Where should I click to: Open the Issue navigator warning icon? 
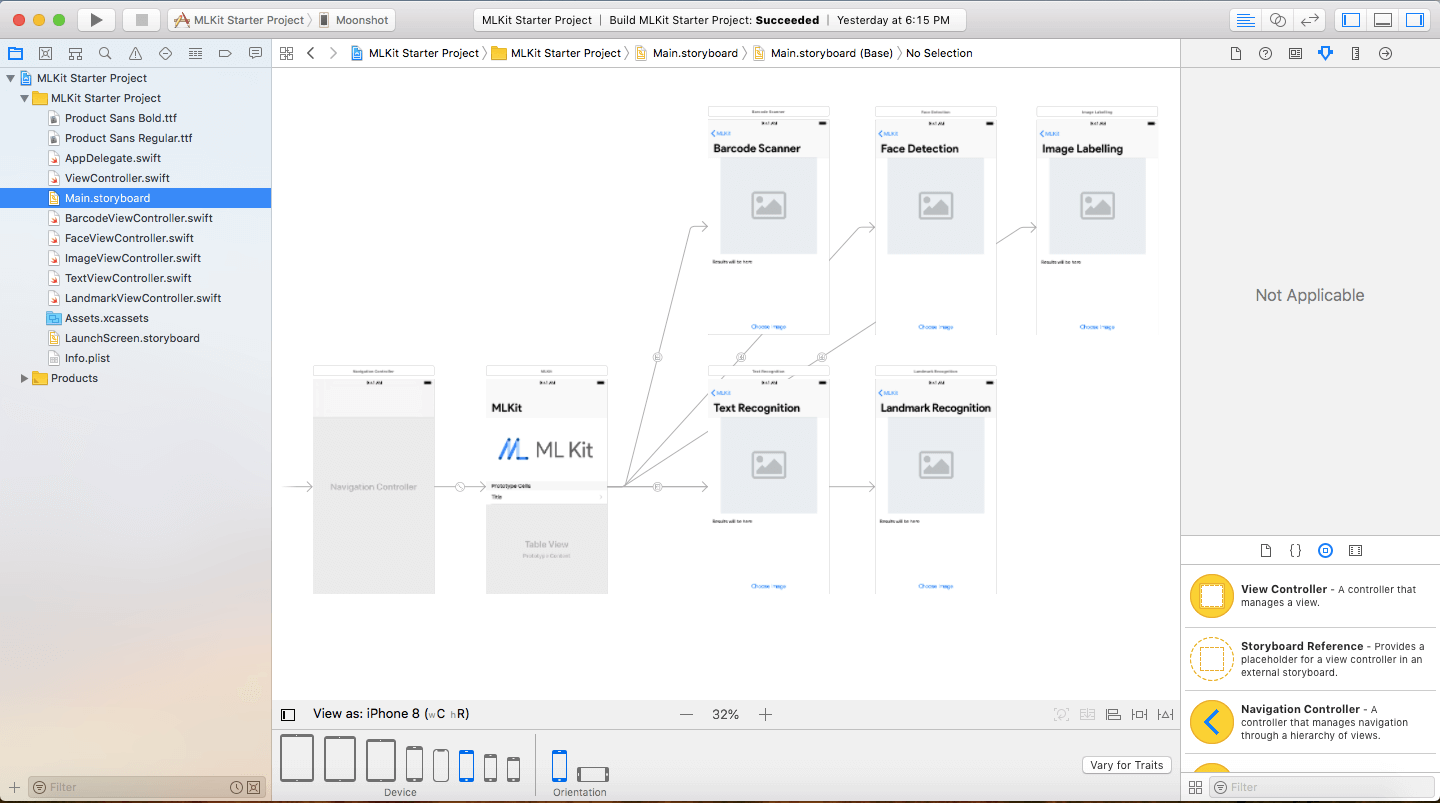135,53
